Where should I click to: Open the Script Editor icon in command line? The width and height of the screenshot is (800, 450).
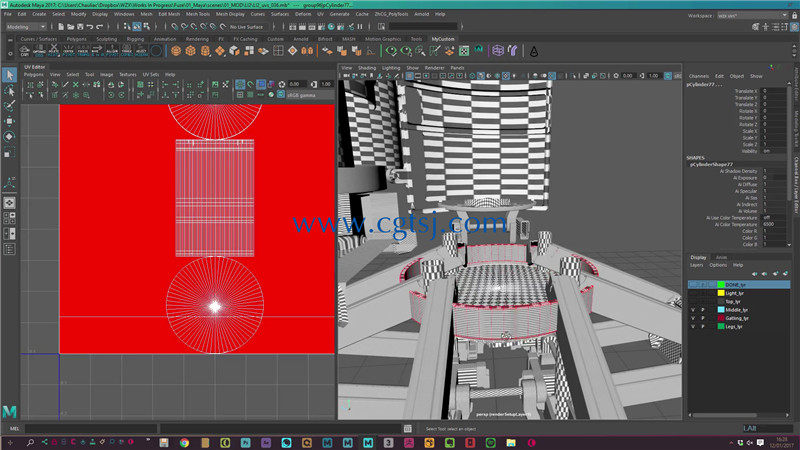point(408,429)
